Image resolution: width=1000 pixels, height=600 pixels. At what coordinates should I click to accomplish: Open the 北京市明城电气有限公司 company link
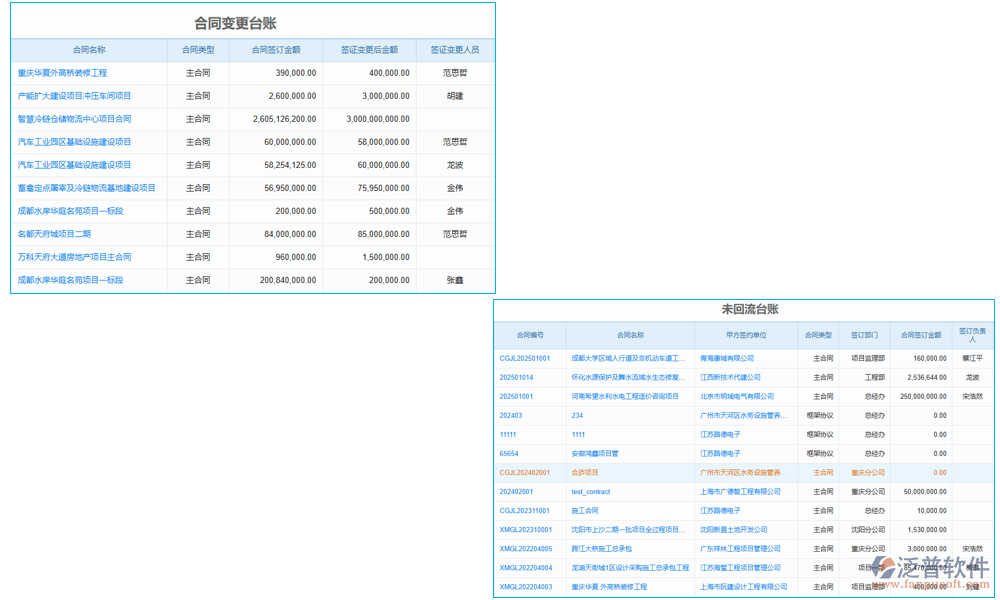pyautogui.click(x=736, y=396)
